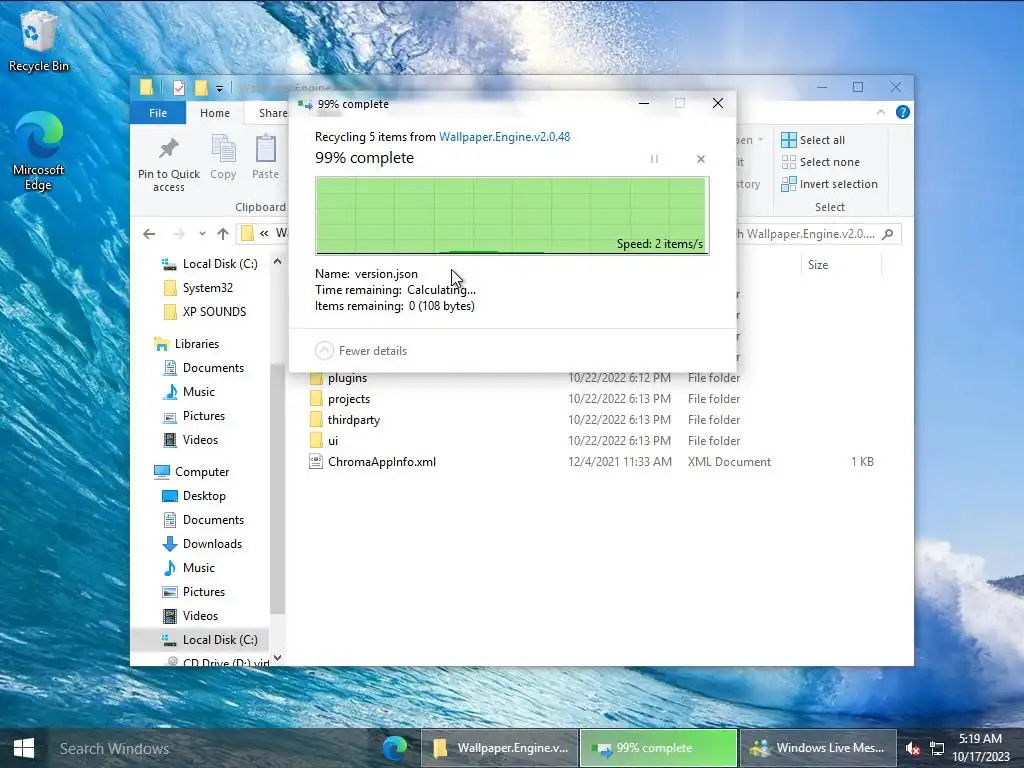Image resolution: width=1024 pixels, height=768 pixels.
Task: Click the taskbar clock and date
Action: (x=980, y=748)
